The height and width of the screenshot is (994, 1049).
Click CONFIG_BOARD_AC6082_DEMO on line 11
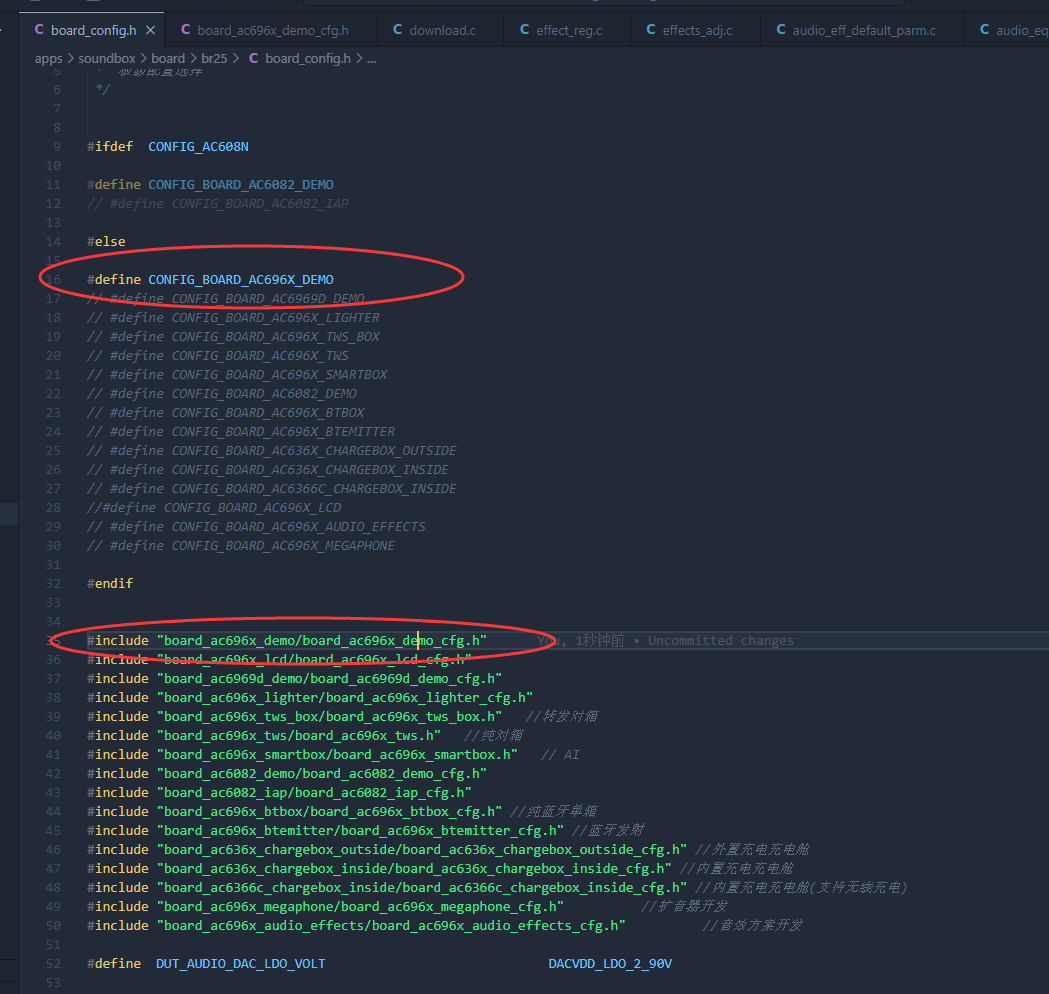point(241,185)
